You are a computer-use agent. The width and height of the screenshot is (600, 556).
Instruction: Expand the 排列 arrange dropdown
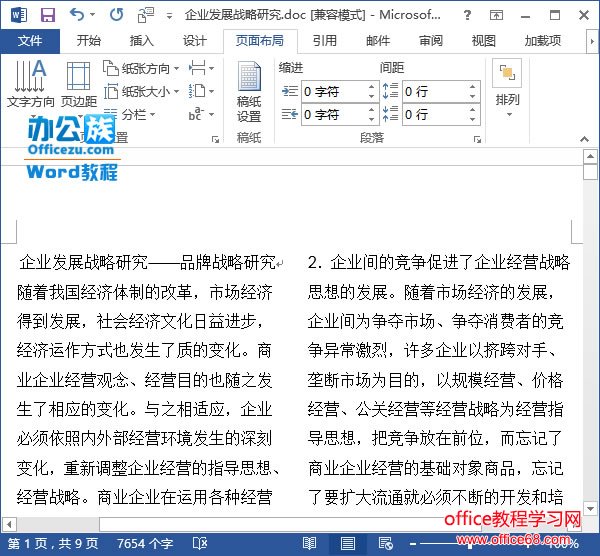(507, 89)
